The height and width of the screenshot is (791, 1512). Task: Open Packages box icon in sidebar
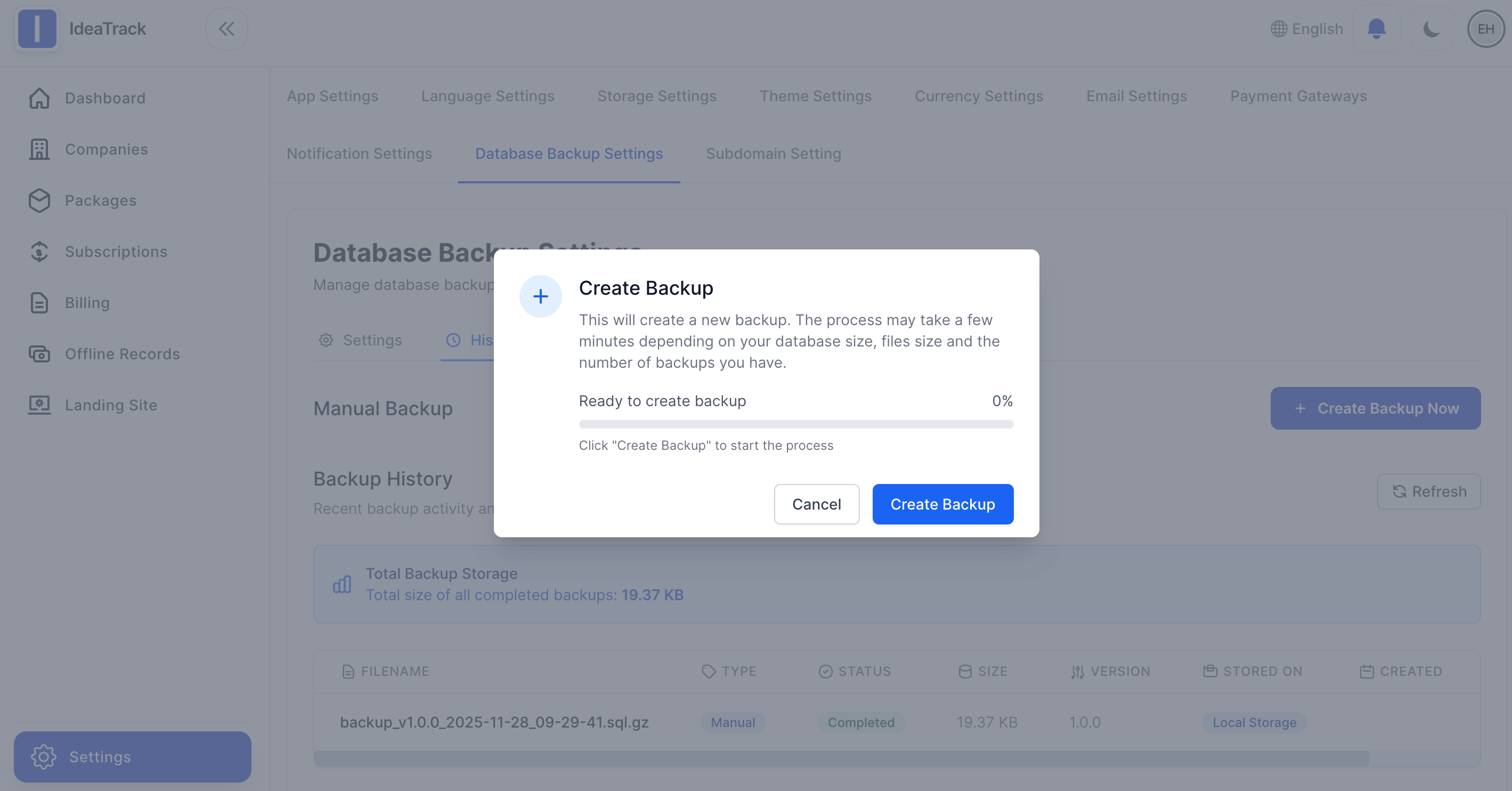(x=39, y=200)
